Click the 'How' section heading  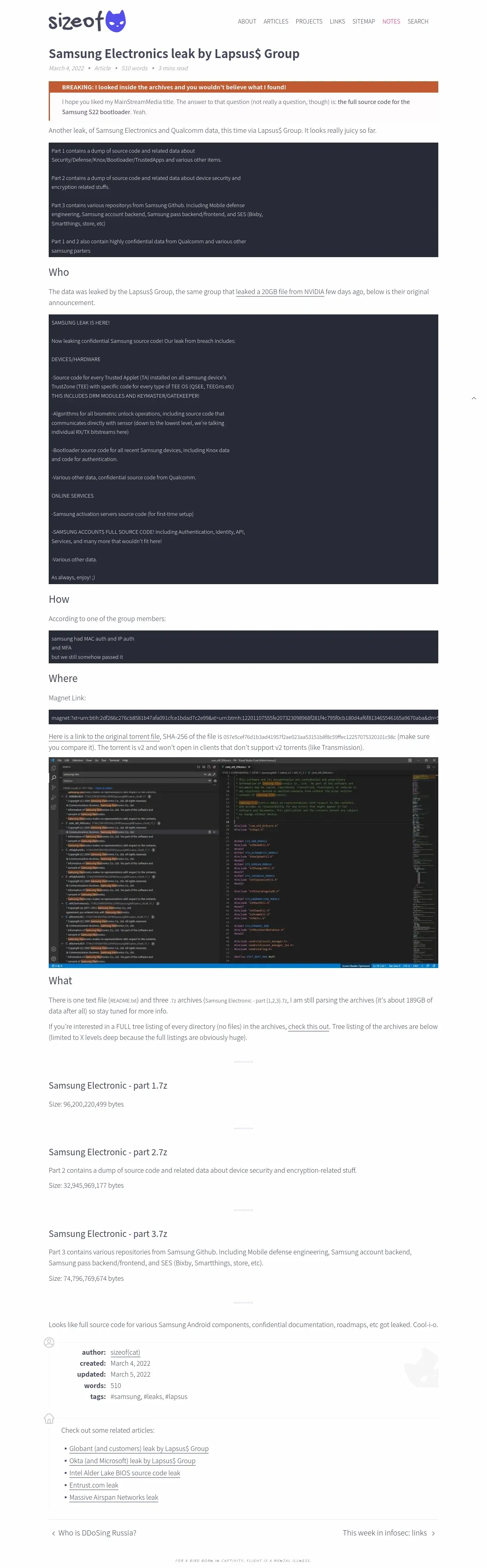(59, 599)
